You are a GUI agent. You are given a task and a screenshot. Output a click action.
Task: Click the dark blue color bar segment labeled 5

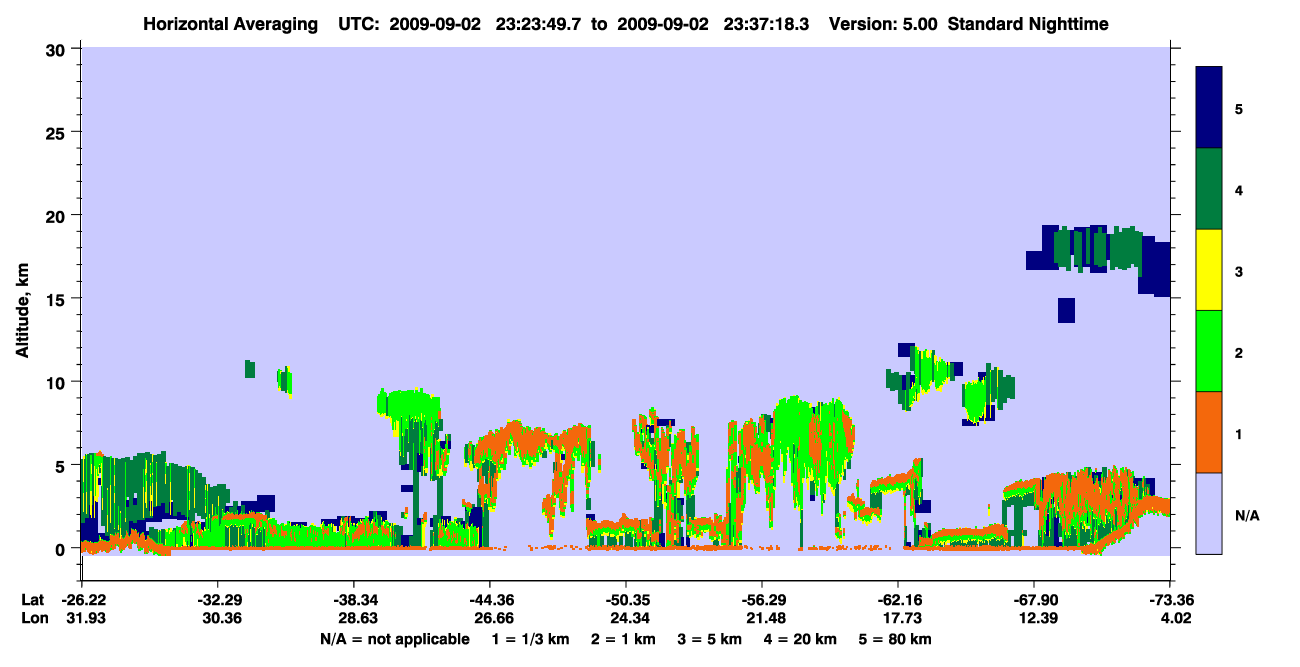[x=1209, y=108]
